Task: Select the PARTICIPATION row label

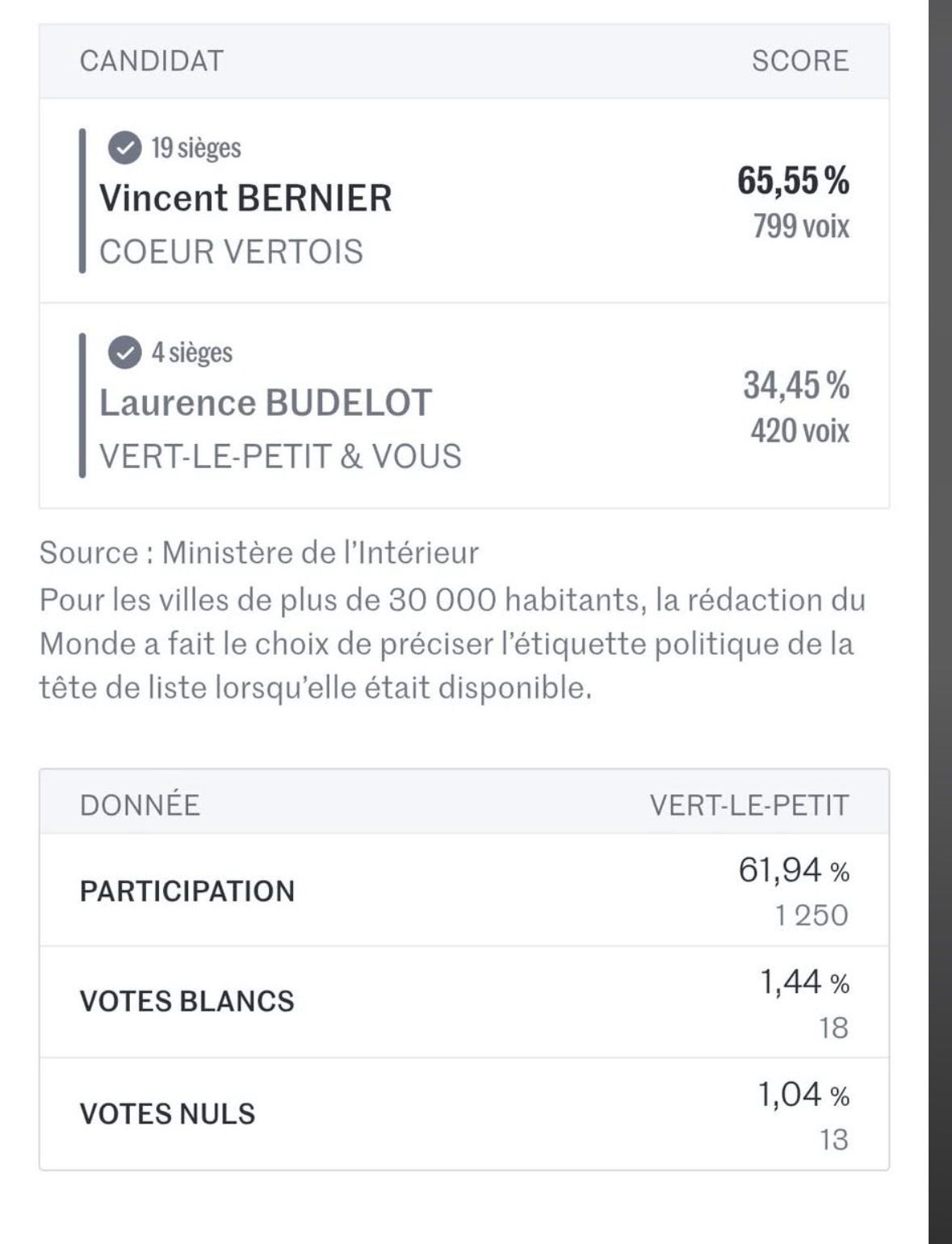Action: pos(187,891)
